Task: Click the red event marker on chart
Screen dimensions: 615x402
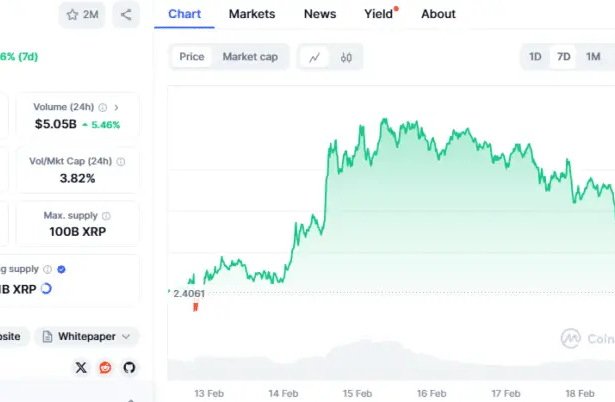Action: 195,307
